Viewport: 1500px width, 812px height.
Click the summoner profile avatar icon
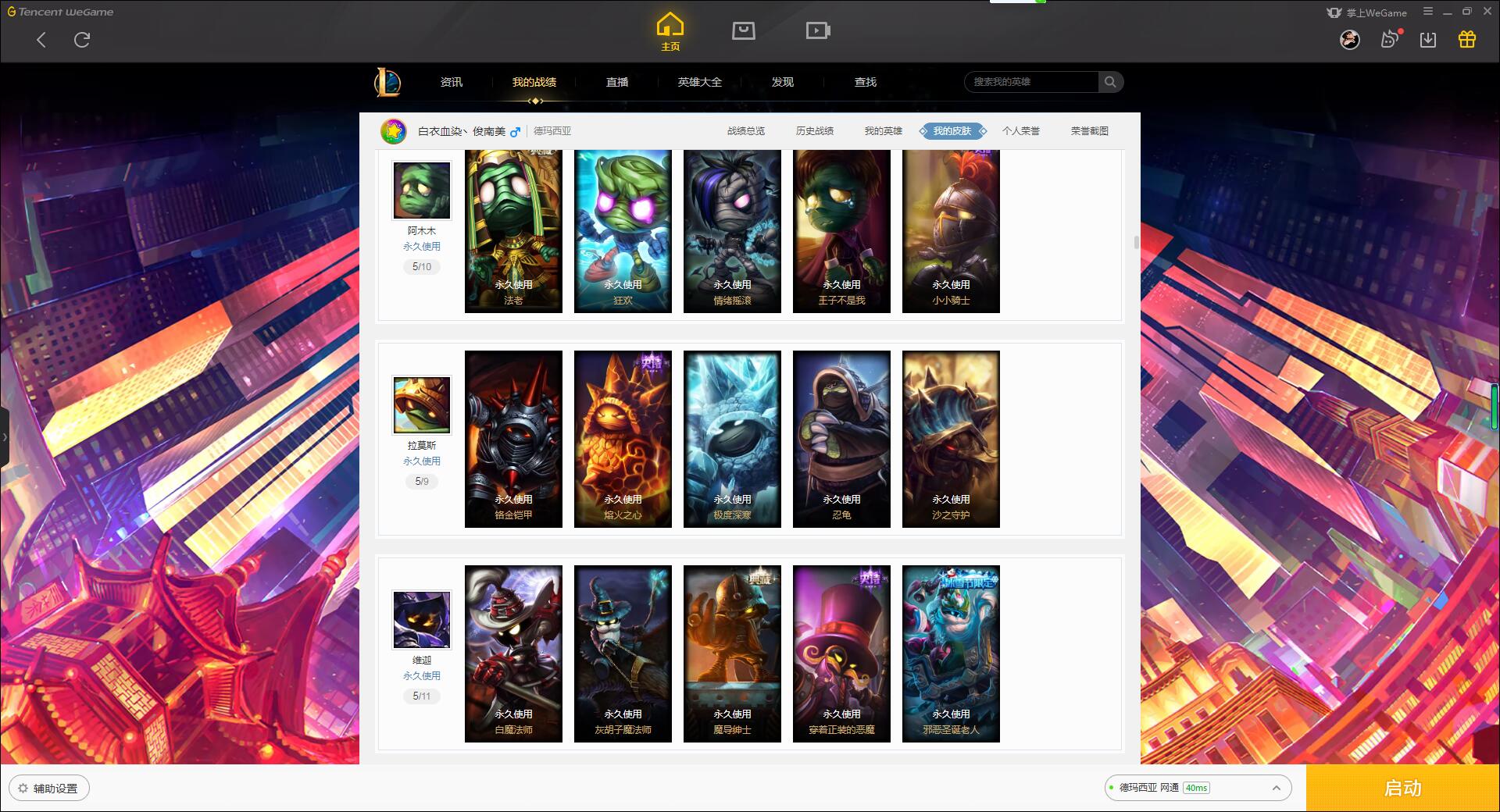click(x=394, y=131)
